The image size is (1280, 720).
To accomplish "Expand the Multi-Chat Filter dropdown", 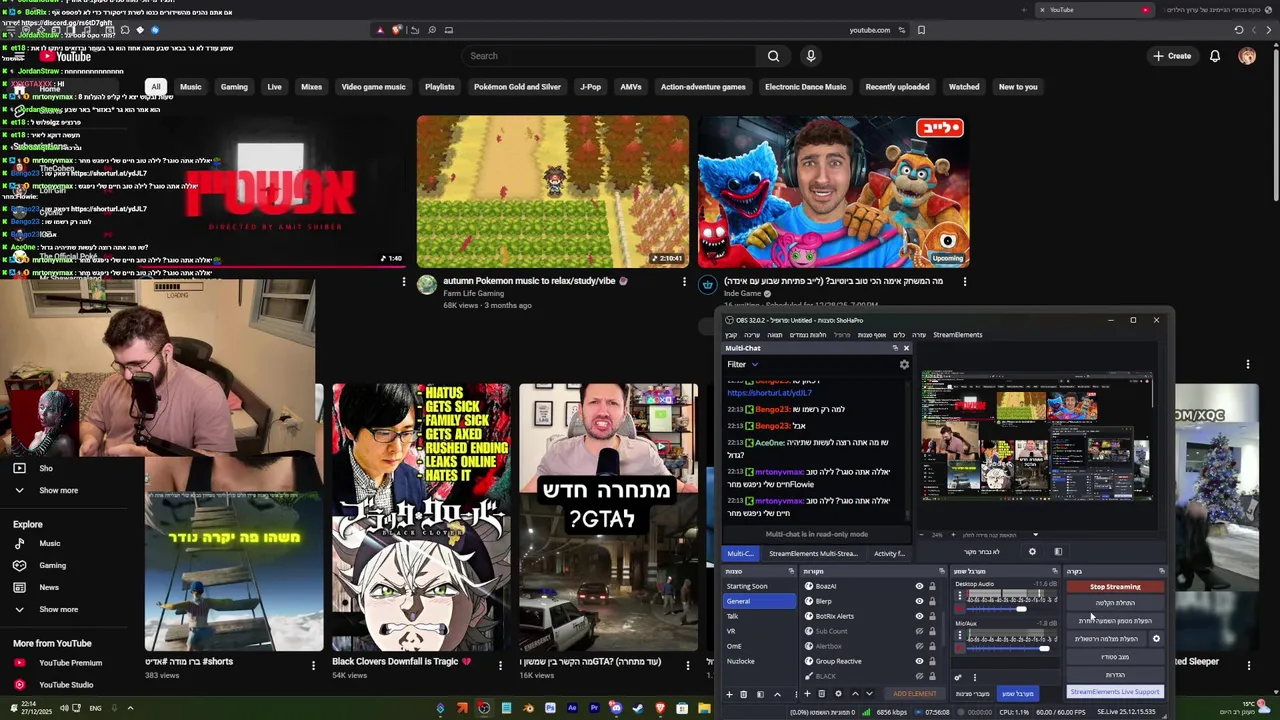I will tap(742, 364).
